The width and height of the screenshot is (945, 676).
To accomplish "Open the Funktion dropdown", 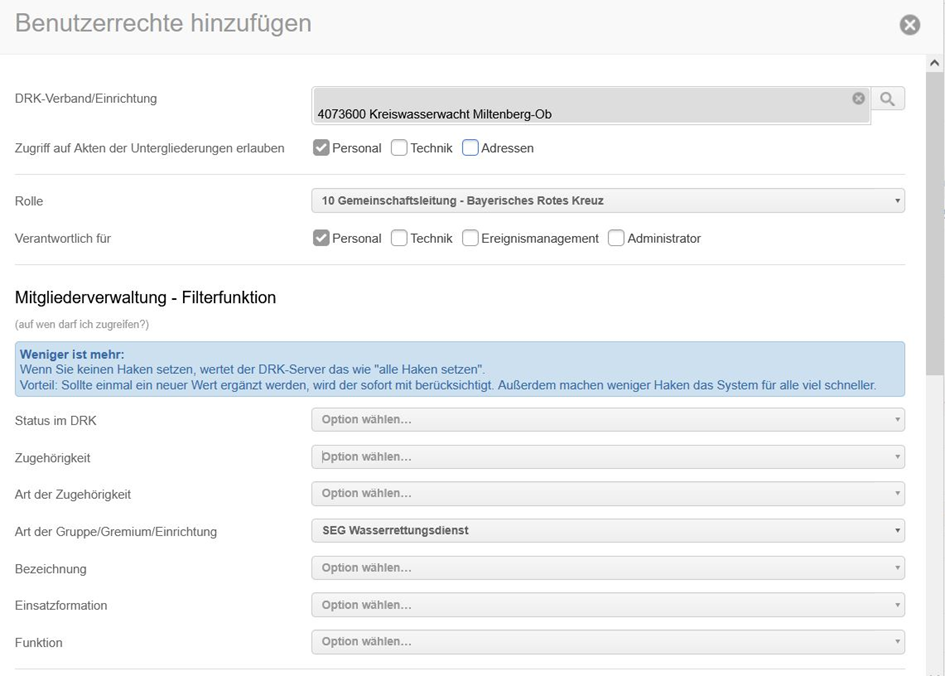I will point(607,642).
